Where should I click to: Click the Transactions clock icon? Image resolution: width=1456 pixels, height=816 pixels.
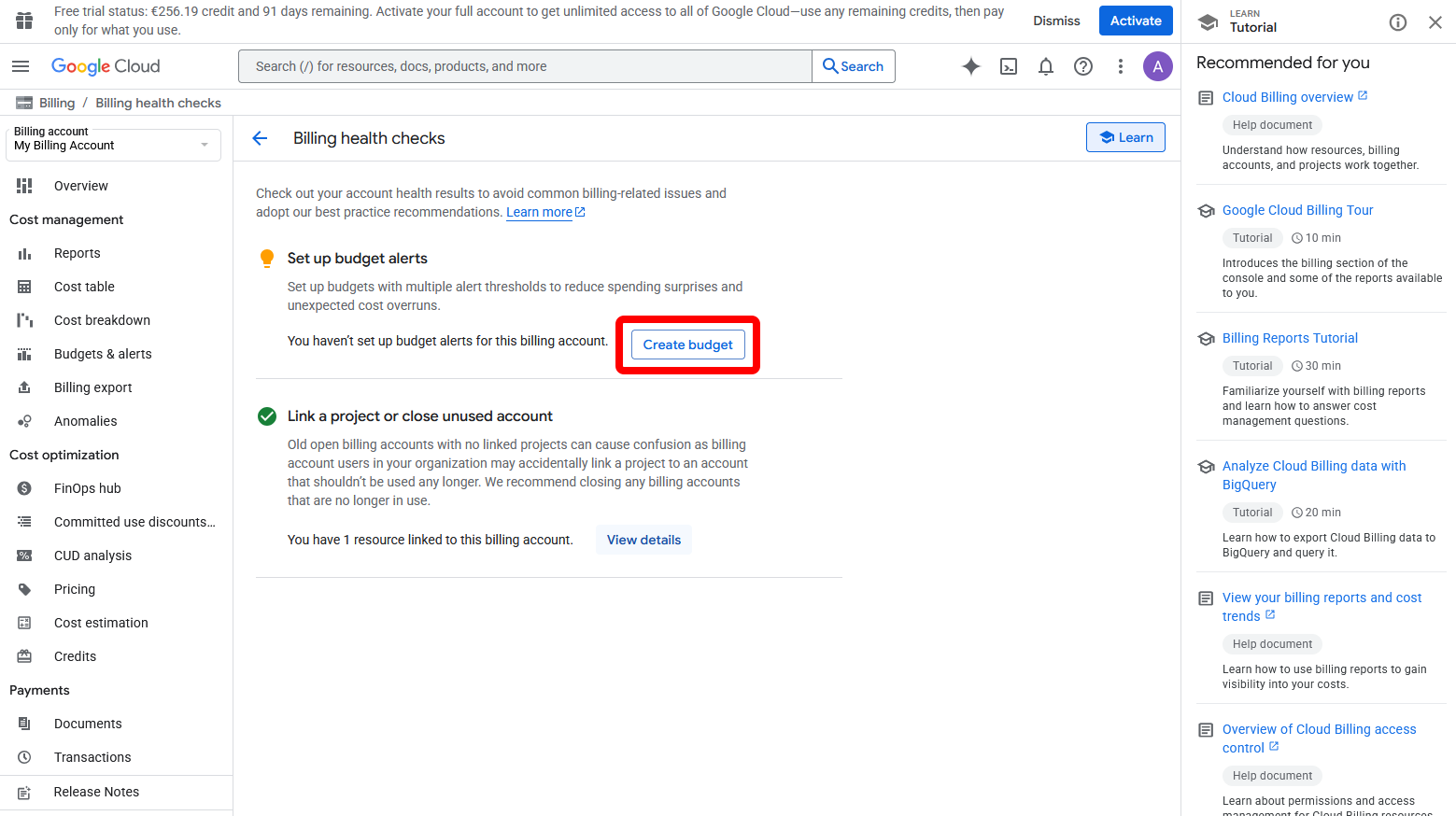(x=24, y=757)
